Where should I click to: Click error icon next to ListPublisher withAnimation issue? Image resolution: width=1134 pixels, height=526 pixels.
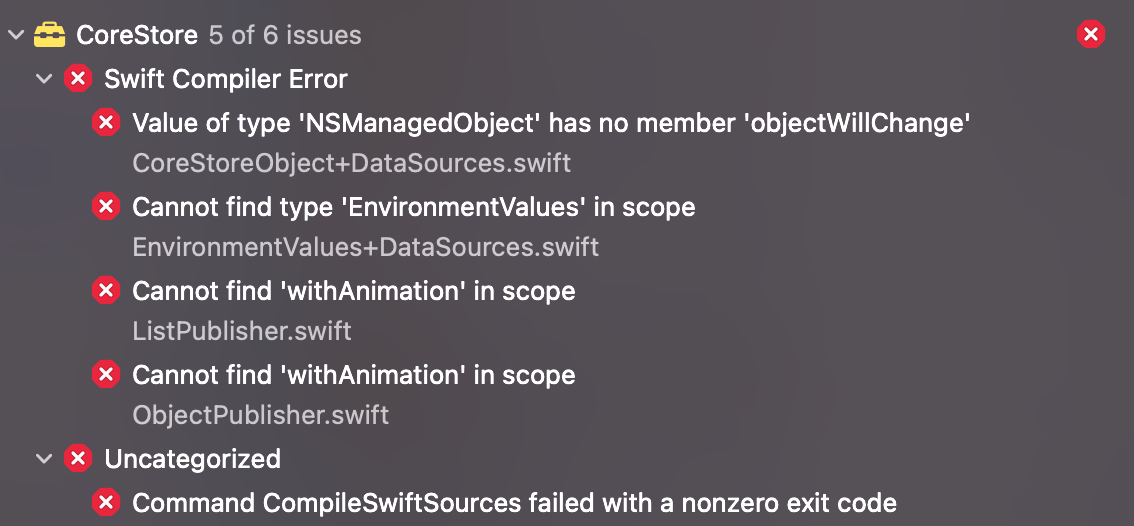[105, 291]
